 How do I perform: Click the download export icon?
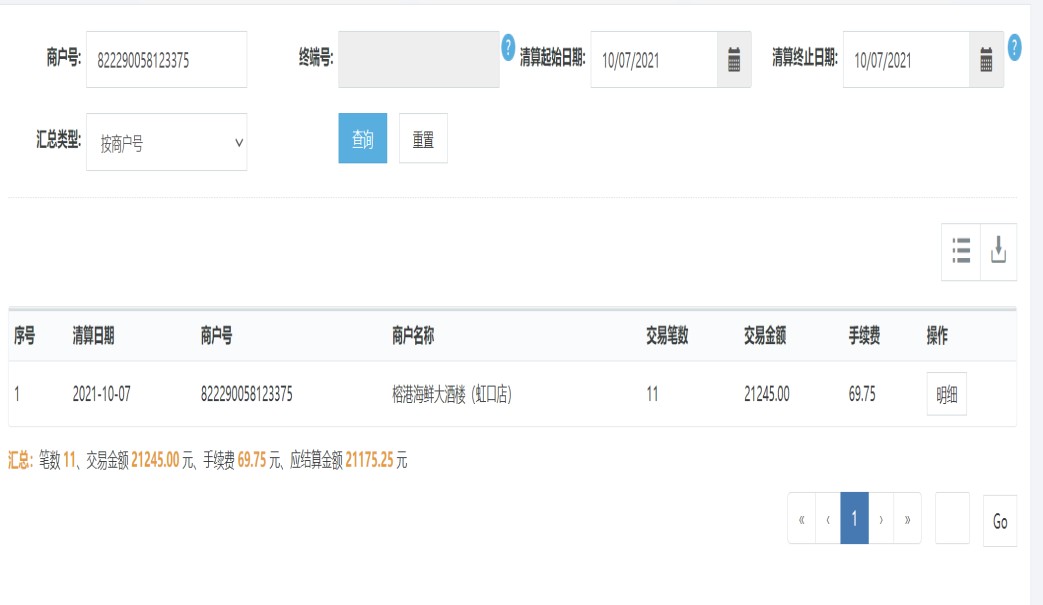(x=998, y=251)
